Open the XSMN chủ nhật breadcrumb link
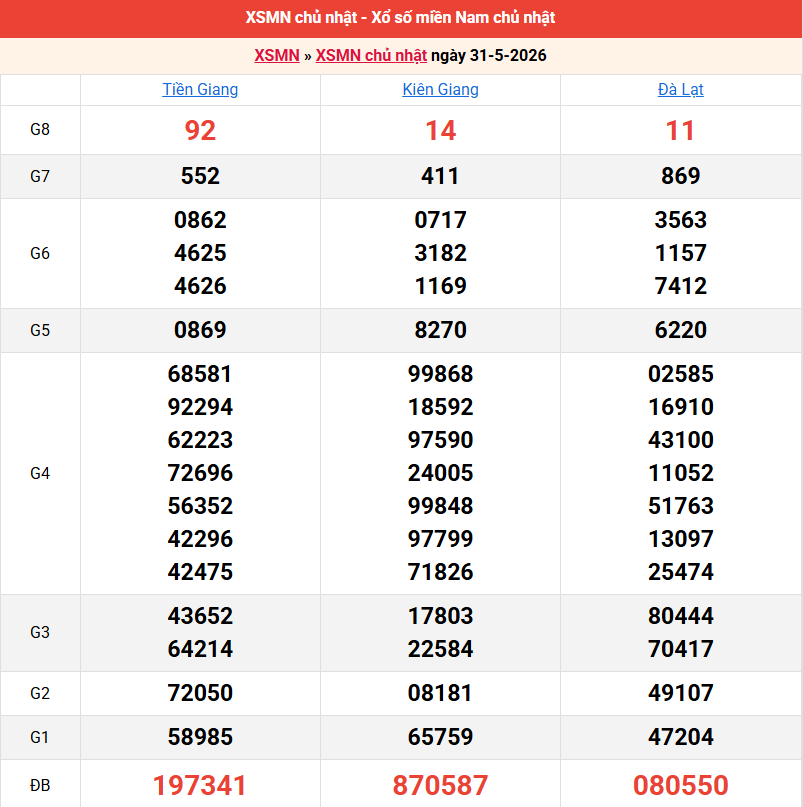 click(x=371, y=56)
